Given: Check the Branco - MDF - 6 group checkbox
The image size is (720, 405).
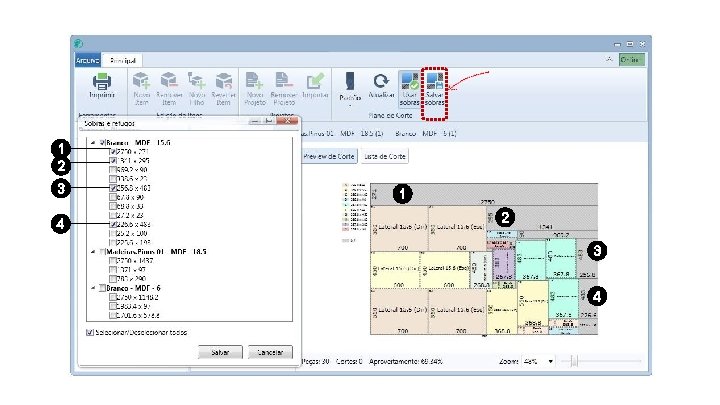Looking at the screenshot, I should pyautogui.click(x=102, y=288).
